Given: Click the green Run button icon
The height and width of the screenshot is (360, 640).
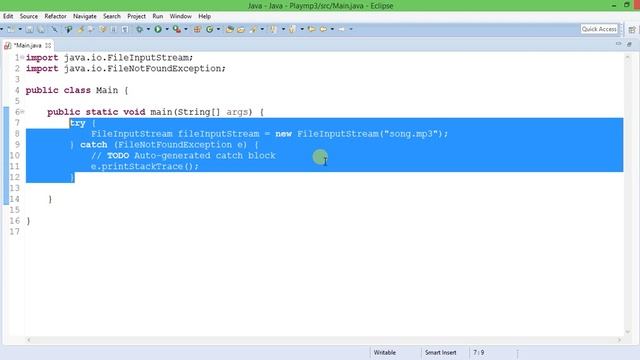Looking at the screenshot, I should (158, 29).
